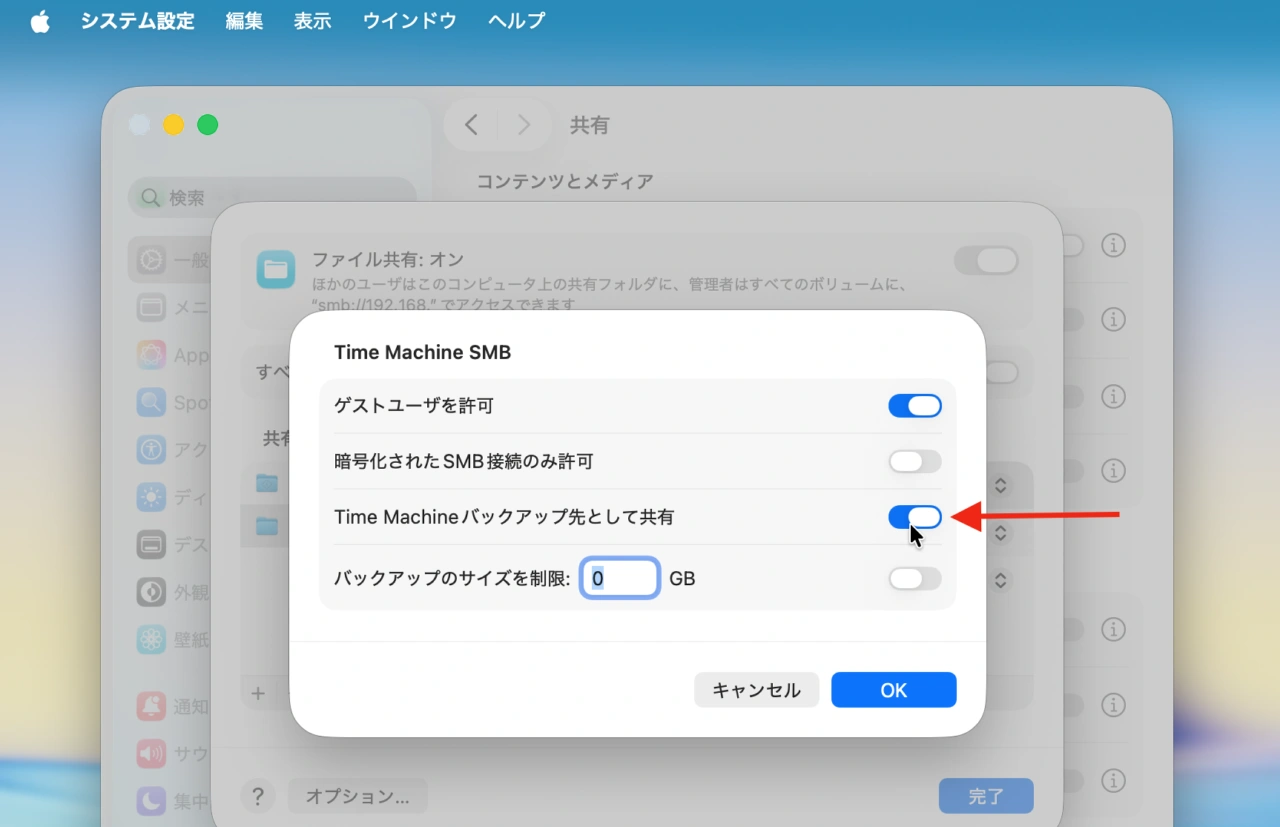This screenshot has width=1280, height=827.
Task: Open the 表示 menu in the menu bar
Action: pyautogui.click(x=312, y=21)
